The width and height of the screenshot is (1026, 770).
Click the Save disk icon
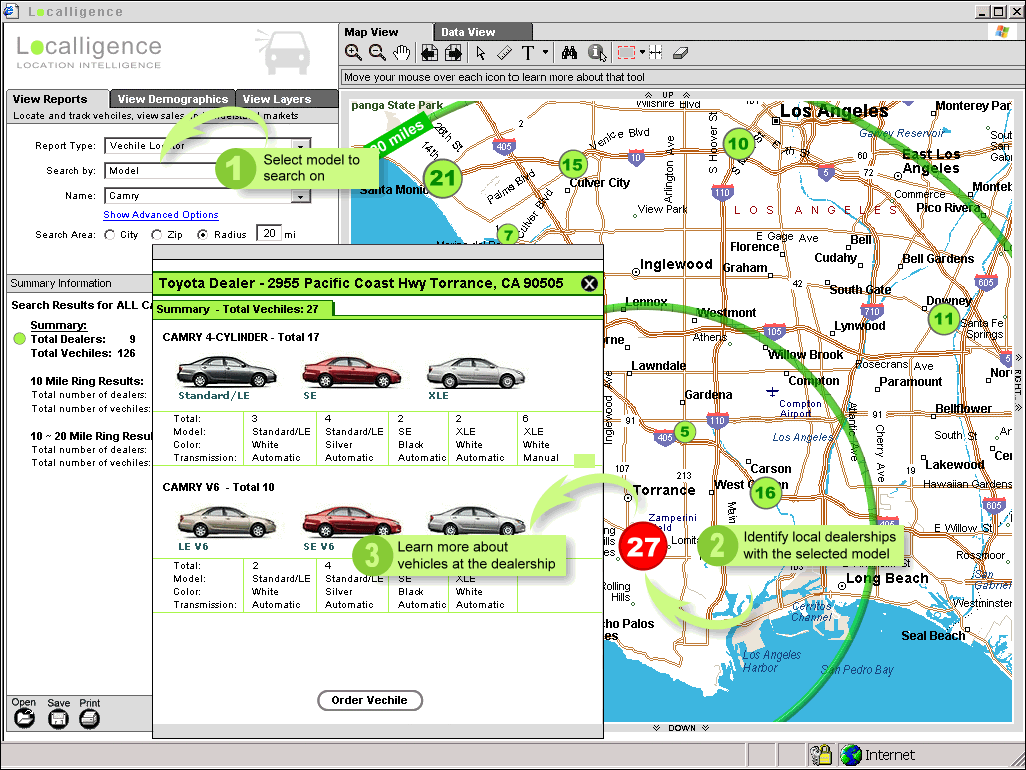point(58,719)
